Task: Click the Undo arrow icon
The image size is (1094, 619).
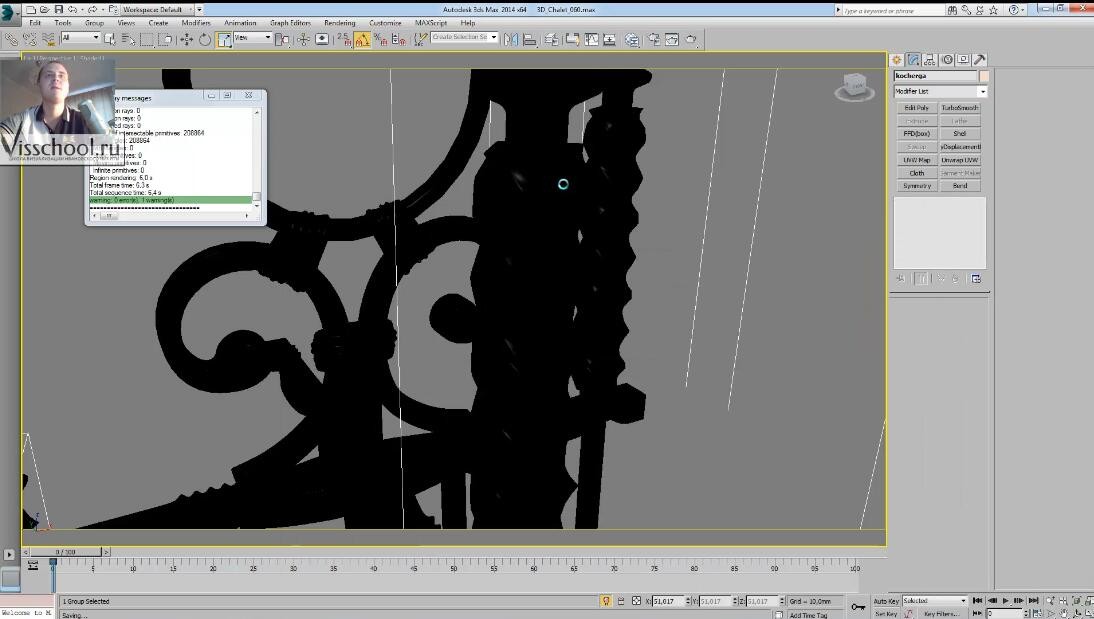Action: 72,10
